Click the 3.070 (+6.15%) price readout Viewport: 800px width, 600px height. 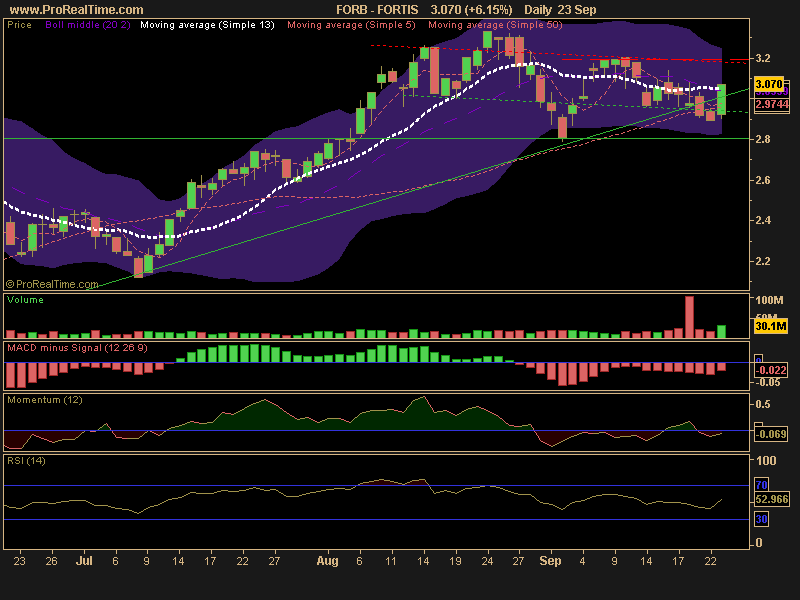pos(471,10)
